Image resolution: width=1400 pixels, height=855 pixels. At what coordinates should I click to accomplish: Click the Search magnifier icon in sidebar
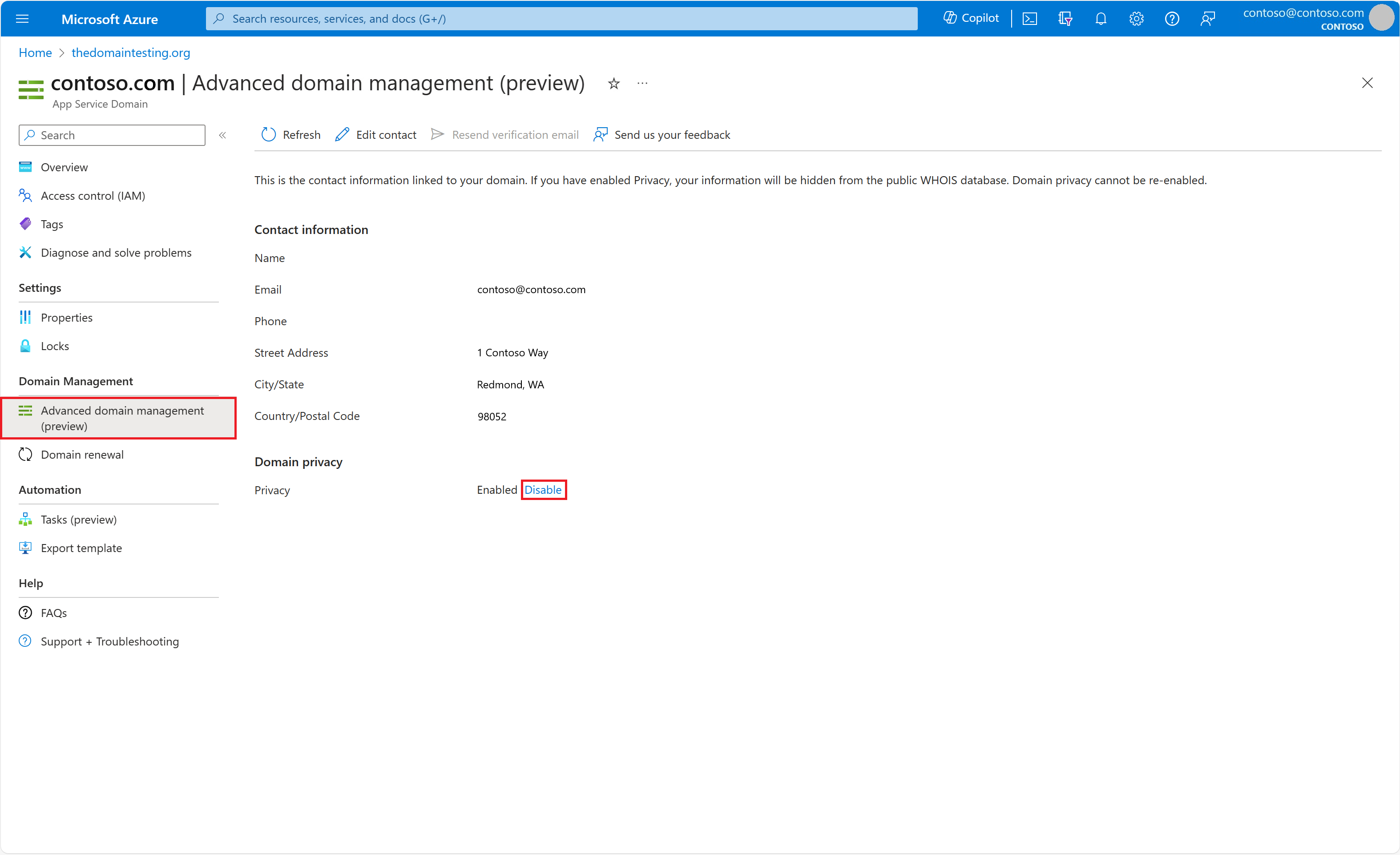point(30,135)
